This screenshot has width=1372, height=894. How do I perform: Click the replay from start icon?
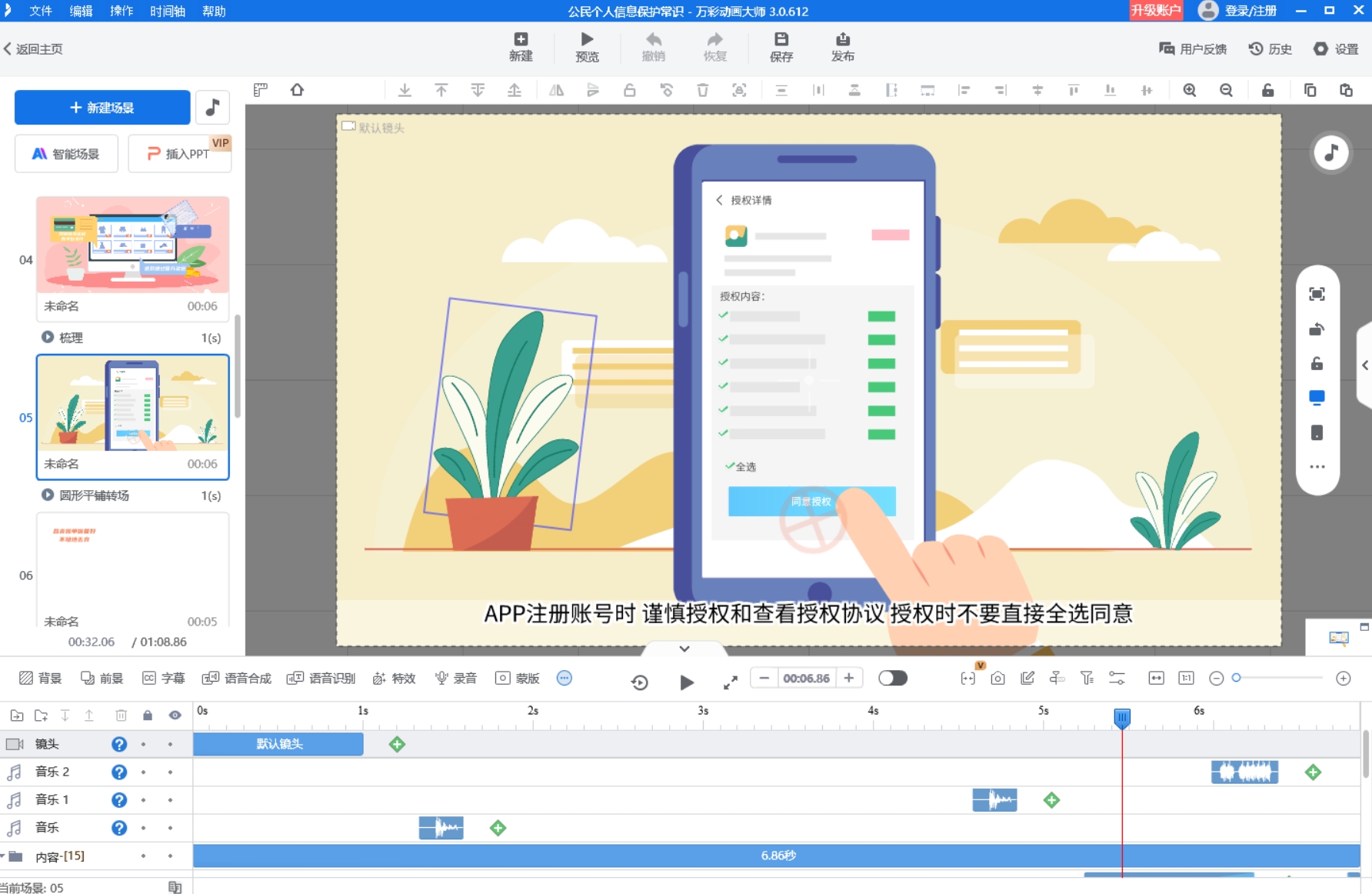point(639,682)
